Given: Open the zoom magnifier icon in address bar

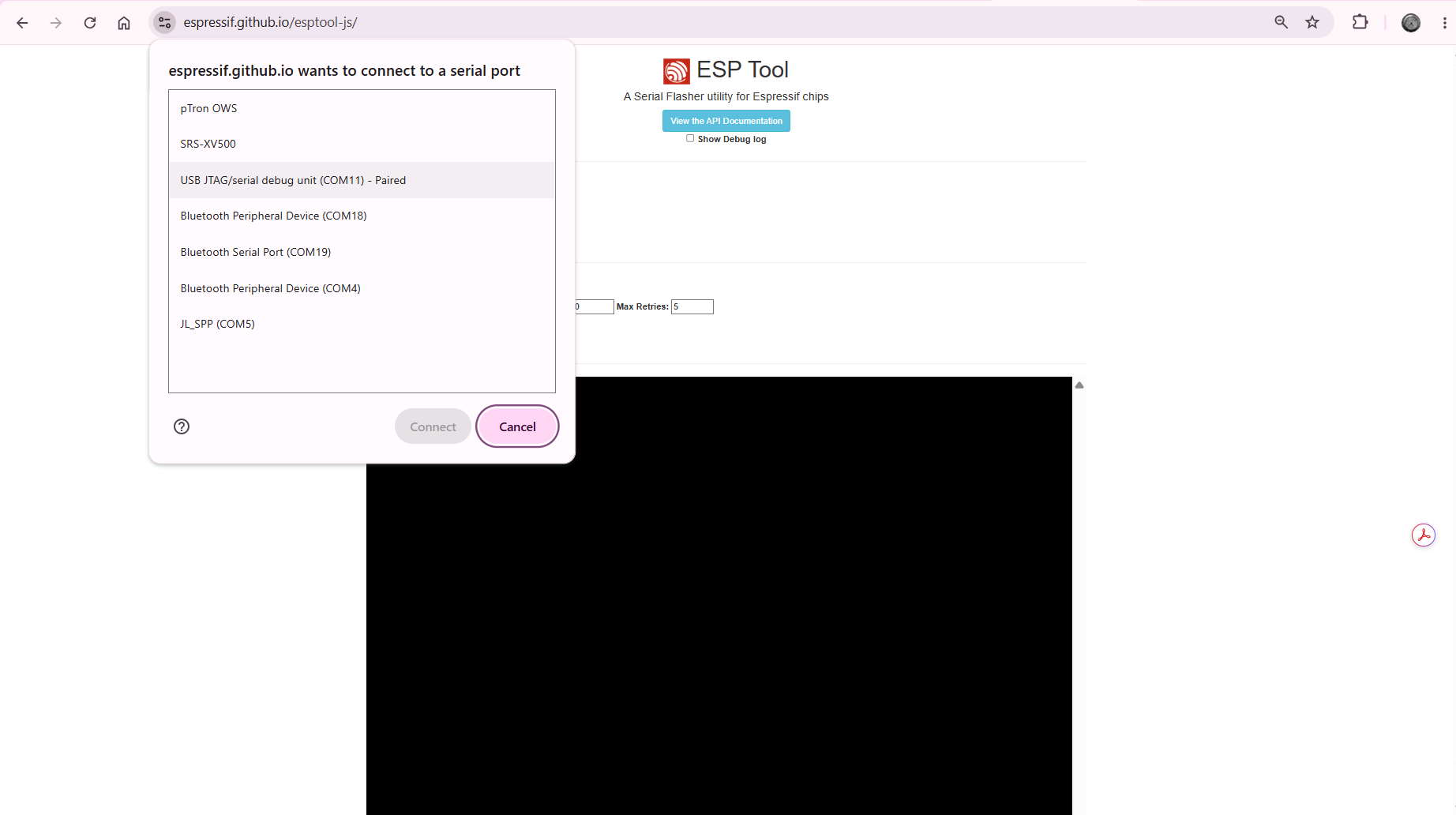Looking at the screenshot, I should [x=1281, y=22].
